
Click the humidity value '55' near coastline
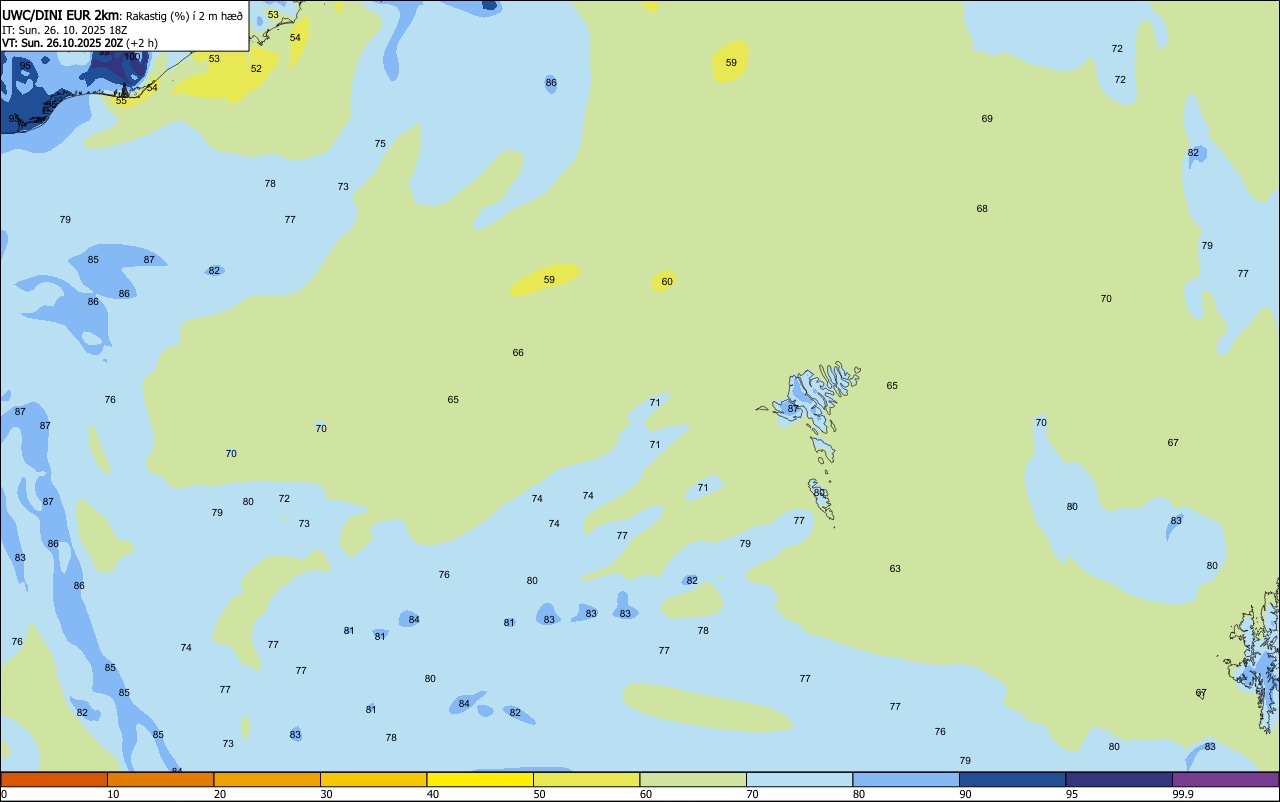pyautogui.click(x=121, y=101)
